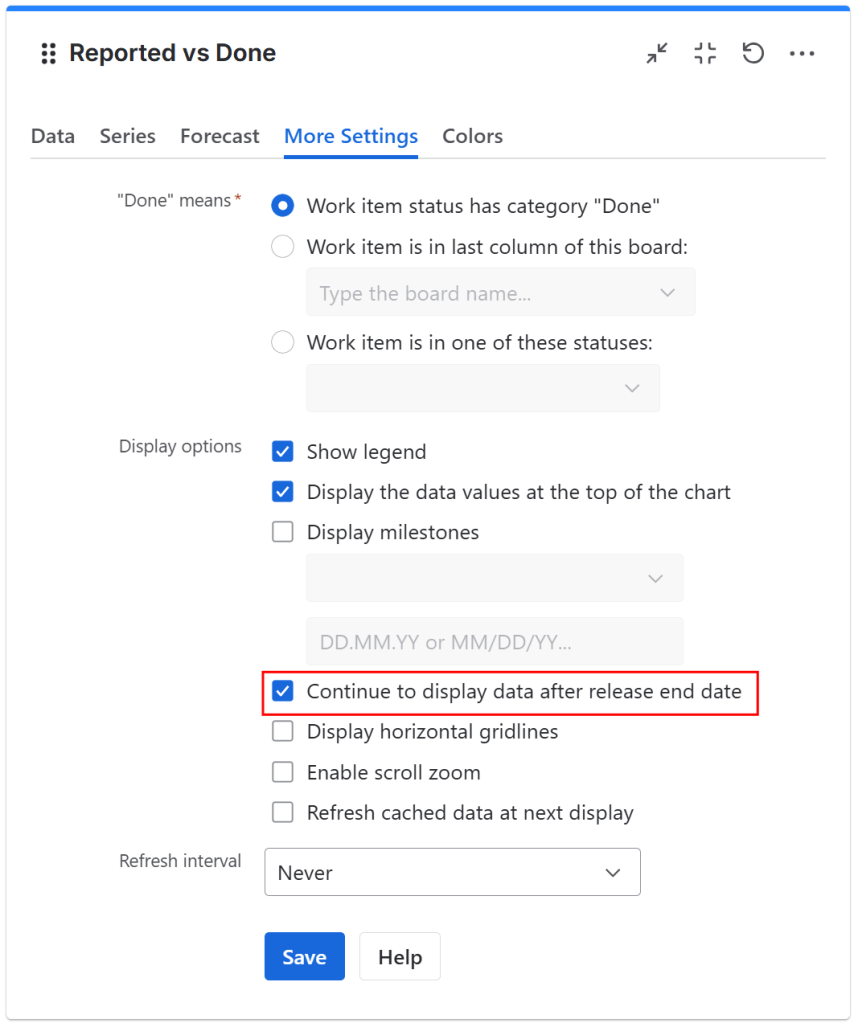Enable the Display milestones checkbox
The width and height of the screenshot is (854, 1023).
click(x=283, y=532)
